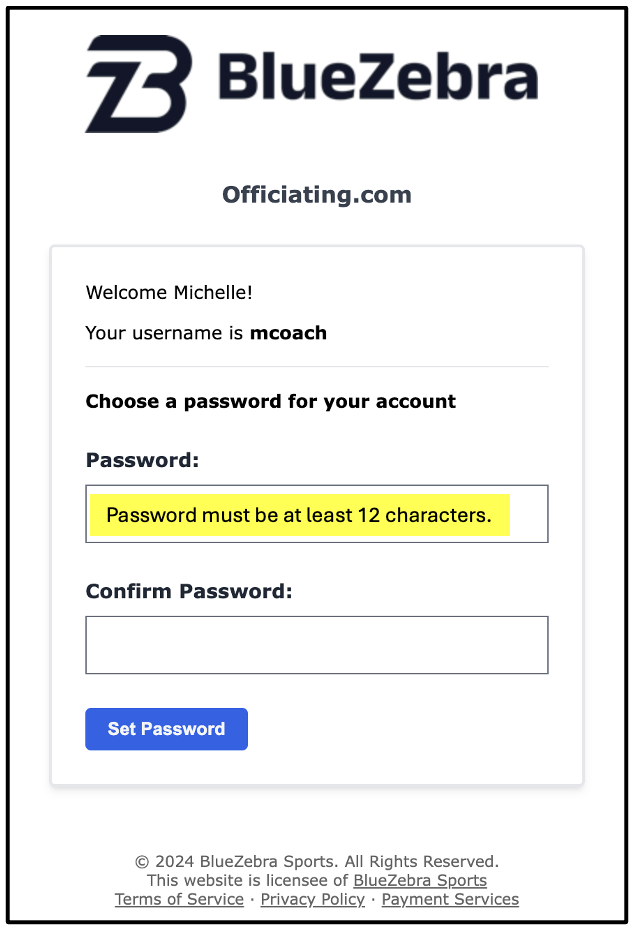Open the Privacy Policy link

point(312,899)
